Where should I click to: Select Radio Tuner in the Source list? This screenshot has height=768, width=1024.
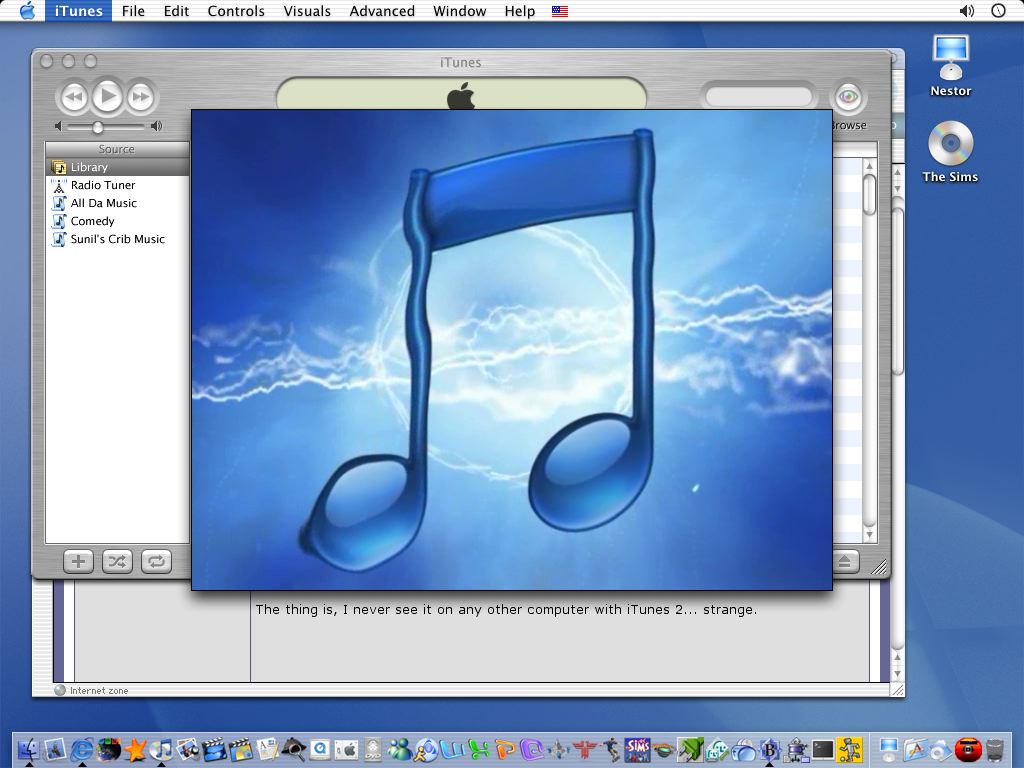tap(118, 185)
